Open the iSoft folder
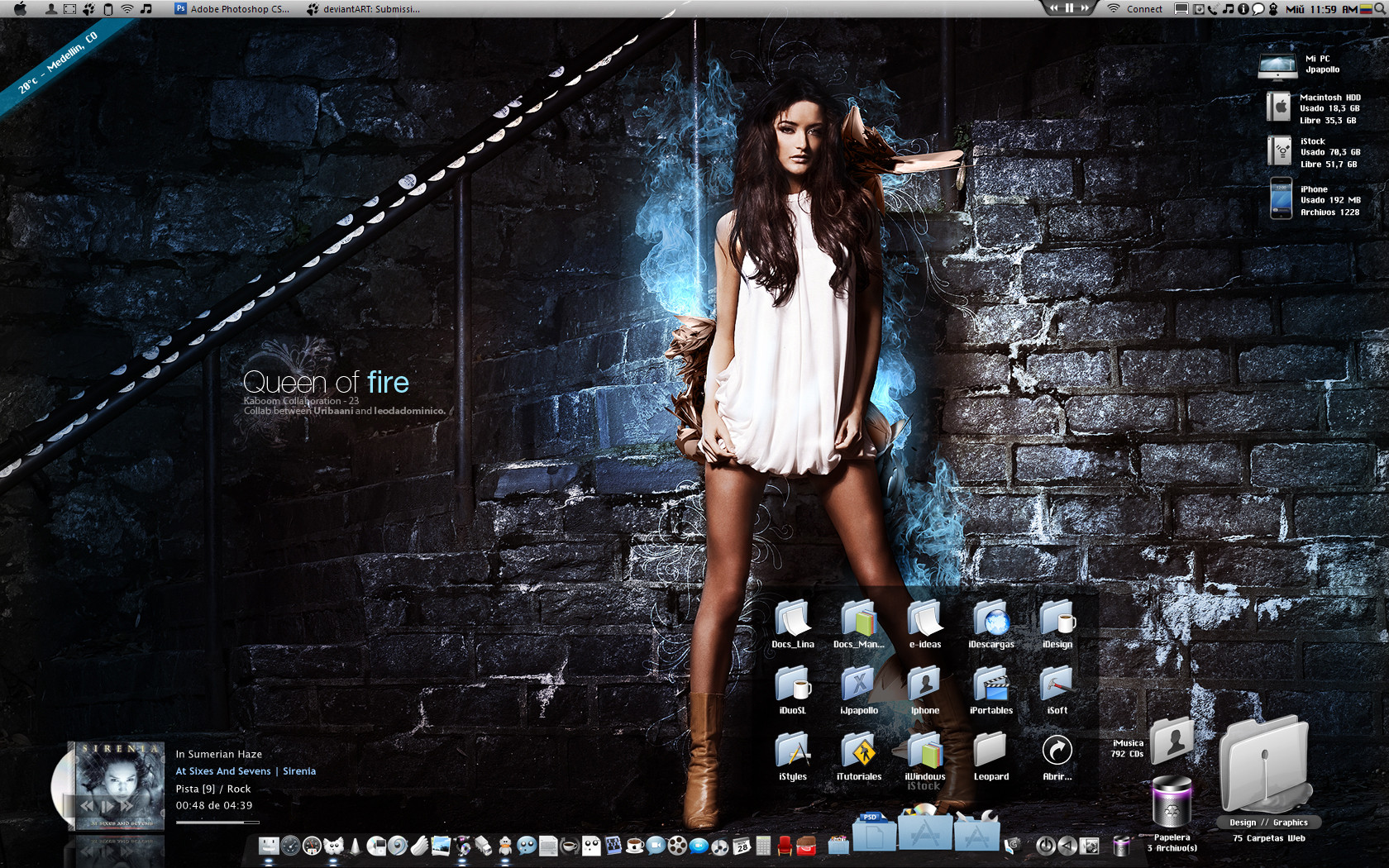The width and height of the screenshot is (1389, 868). 1057,684
